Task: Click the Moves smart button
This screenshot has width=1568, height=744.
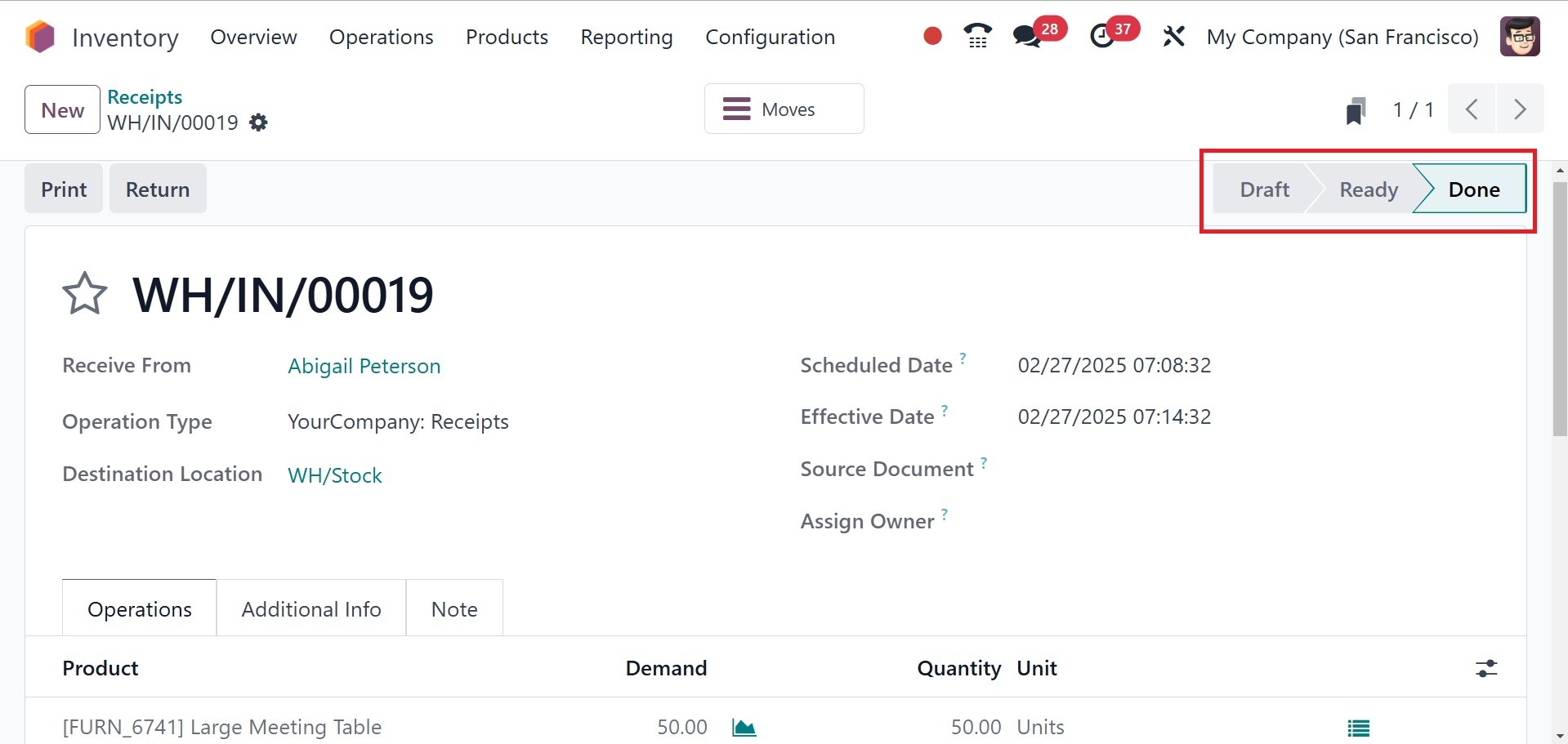Action: pos(784,109)
